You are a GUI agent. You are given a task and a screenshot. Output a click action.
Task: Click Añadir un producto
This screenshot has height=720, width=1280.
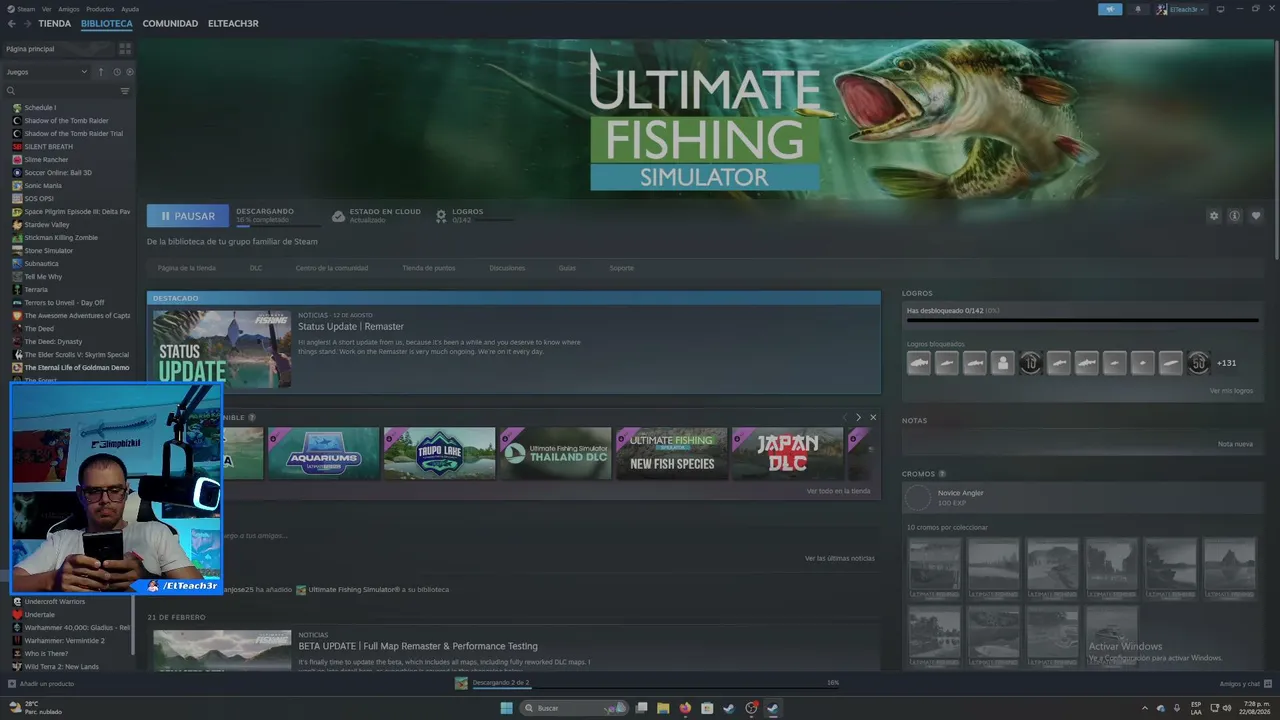(x=41, y=684)
